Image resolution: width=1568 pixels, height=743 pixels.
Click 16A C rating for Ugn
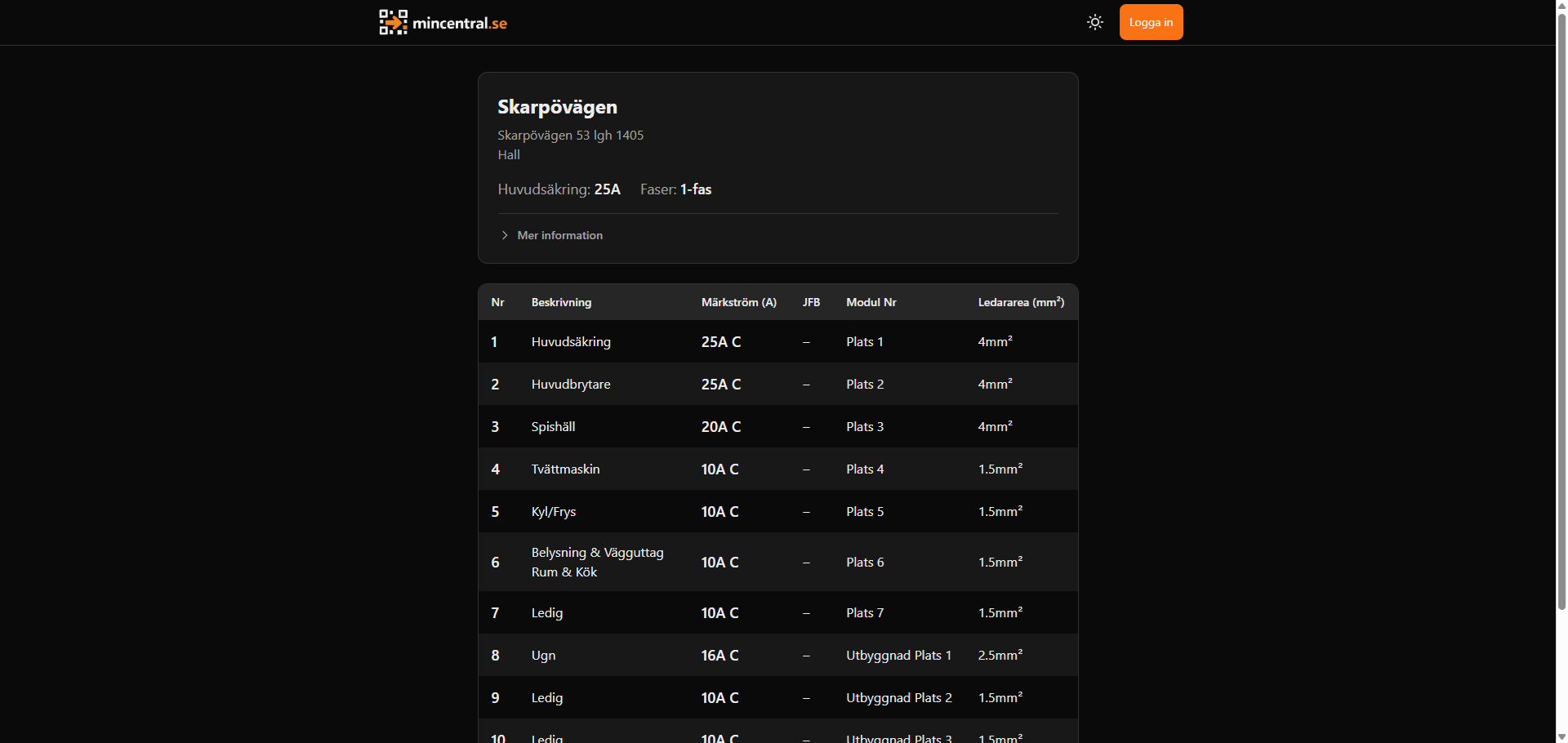(719, 656)
